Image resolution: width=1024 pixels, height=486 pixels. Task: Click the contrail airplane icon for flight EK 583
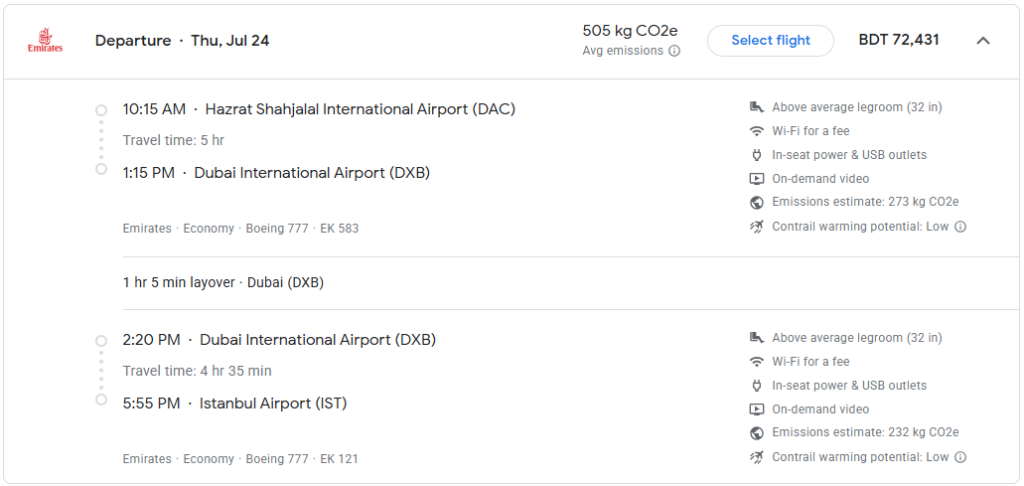757,227
